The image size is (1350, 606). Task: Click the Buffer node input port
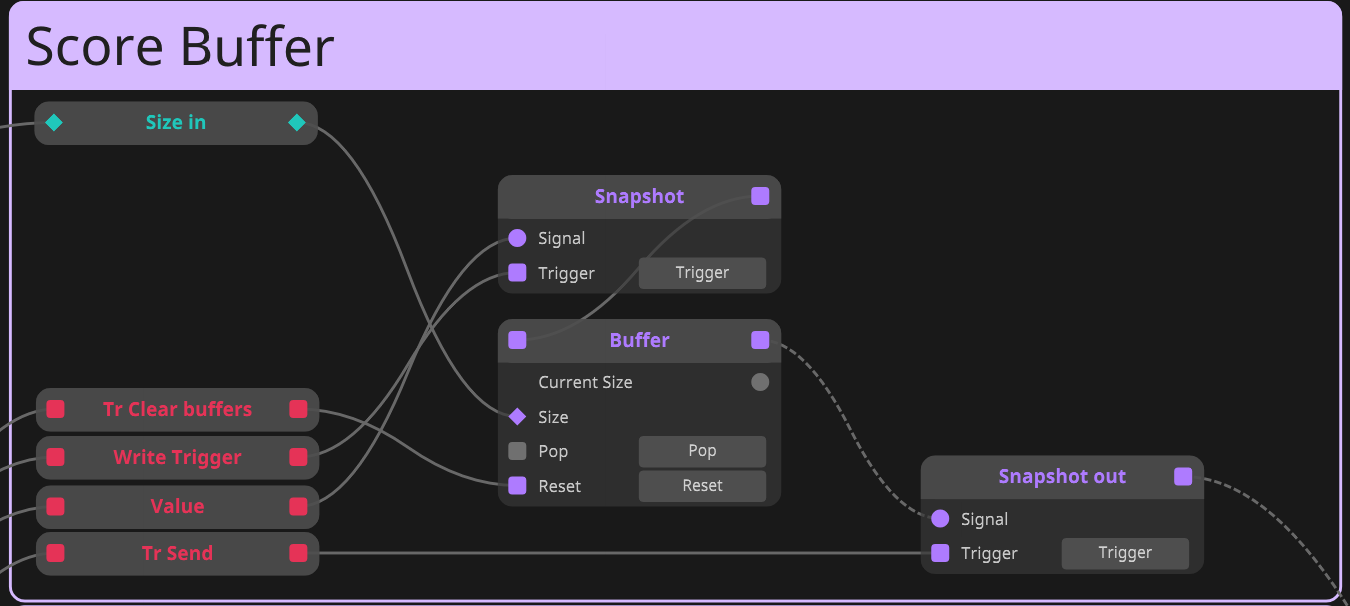pyautogui.click(x=517, y=340)
